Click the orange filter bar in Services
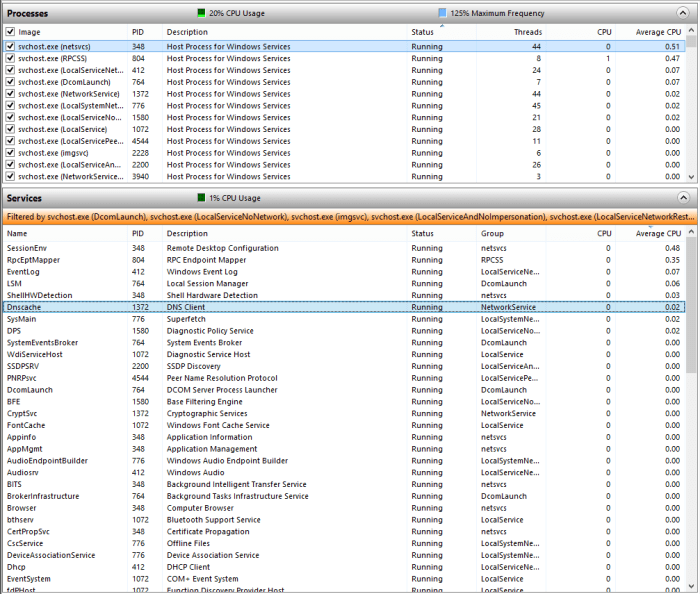 point(350,217)
